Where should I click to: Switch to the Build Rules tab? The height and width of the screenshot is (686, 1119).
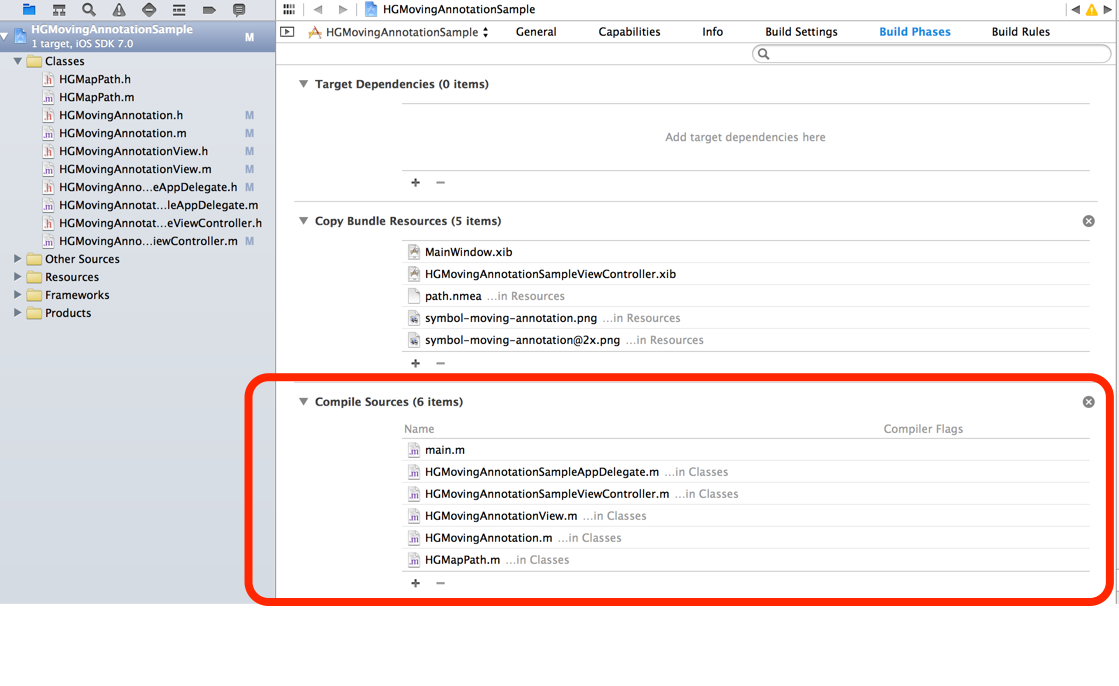(1021, 32)
